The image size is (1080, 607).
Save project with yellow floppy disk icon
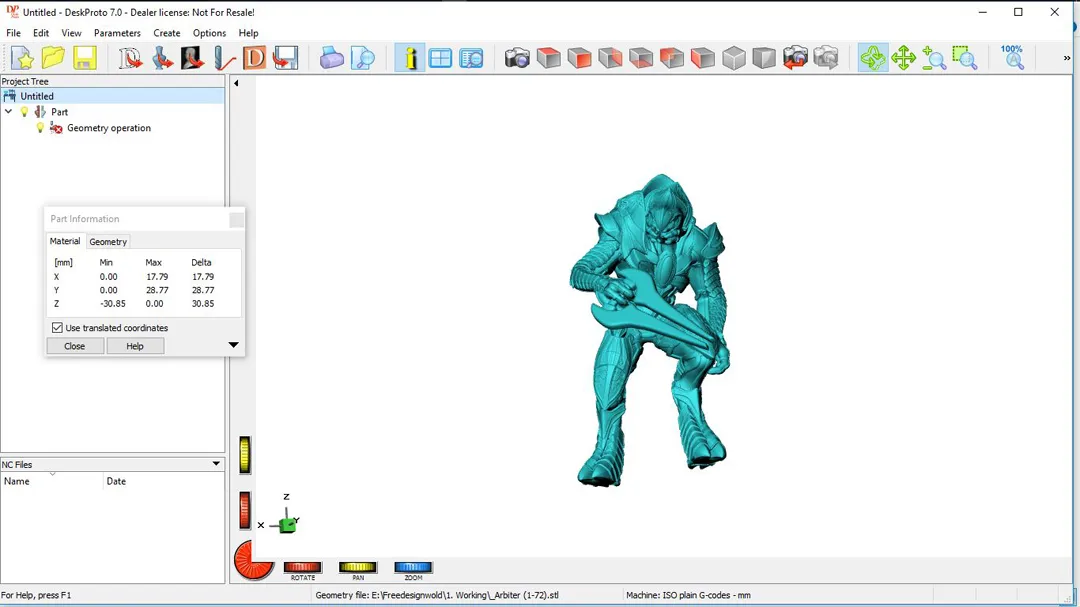84,58
